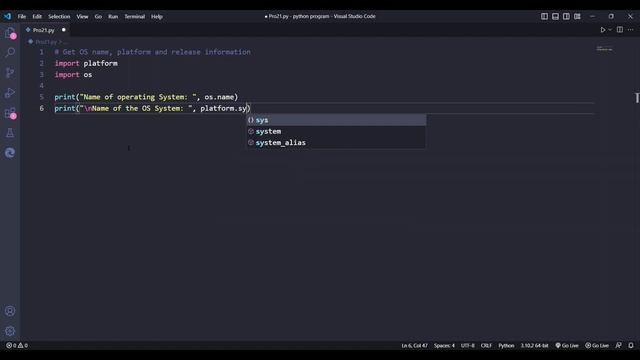Select the 3.10.2 64-bit interpreter
Viewport: 640px width, 360px height.
534,346
